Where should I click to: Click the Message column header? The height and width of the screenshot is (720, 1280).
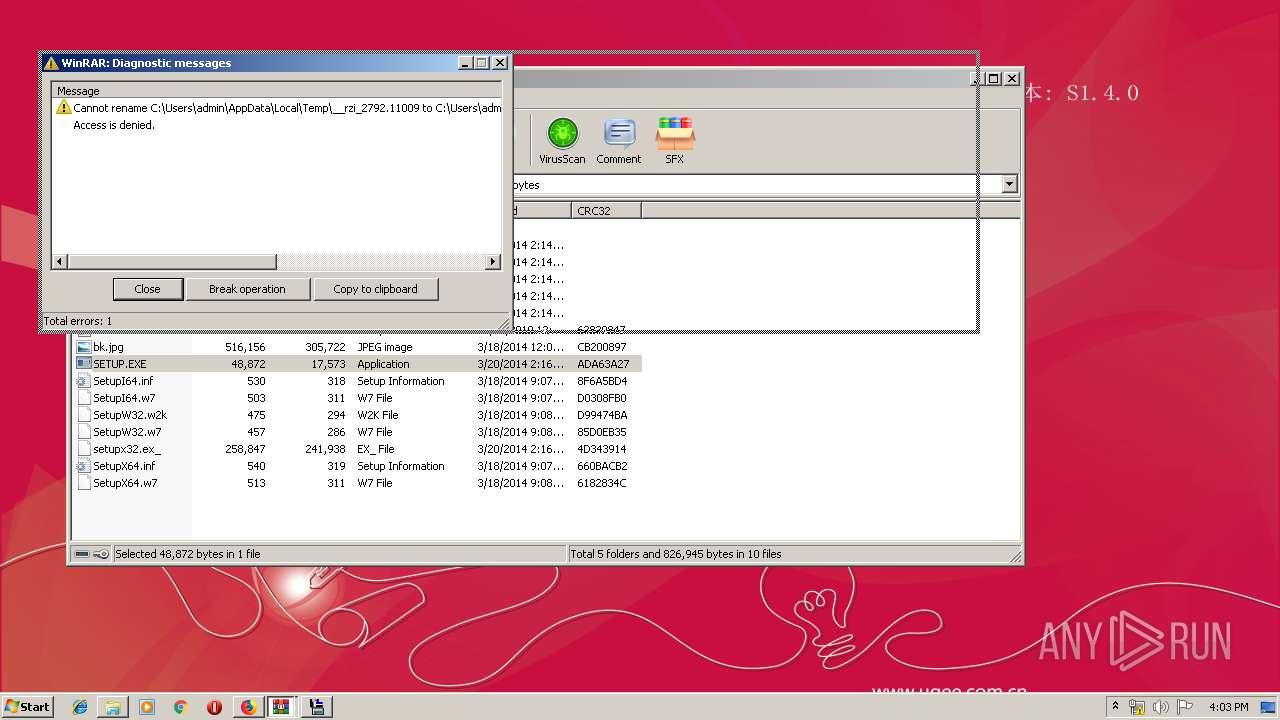pyautogui.click(x=277, y=91)
